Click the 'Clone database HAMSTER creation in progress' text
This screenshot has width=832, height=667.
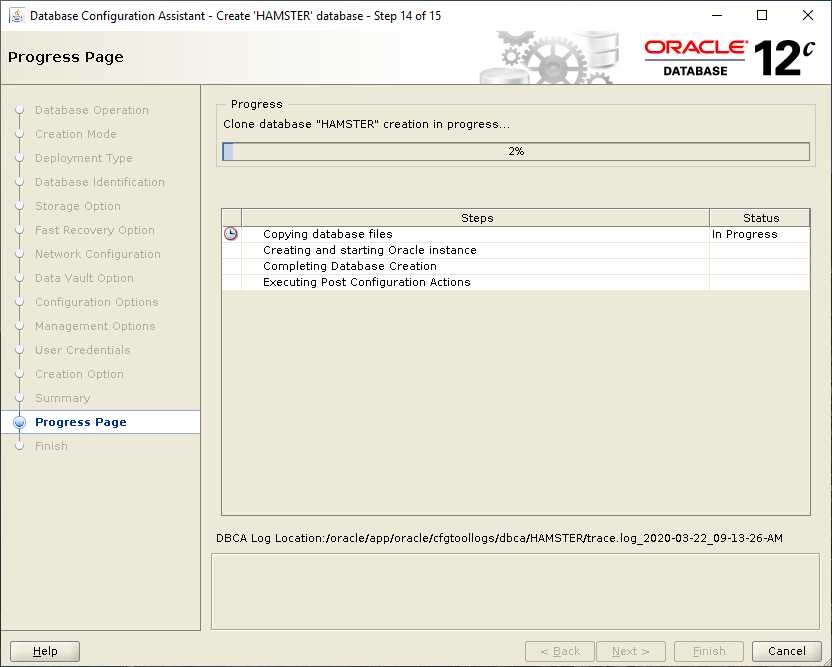coord(366,124)
